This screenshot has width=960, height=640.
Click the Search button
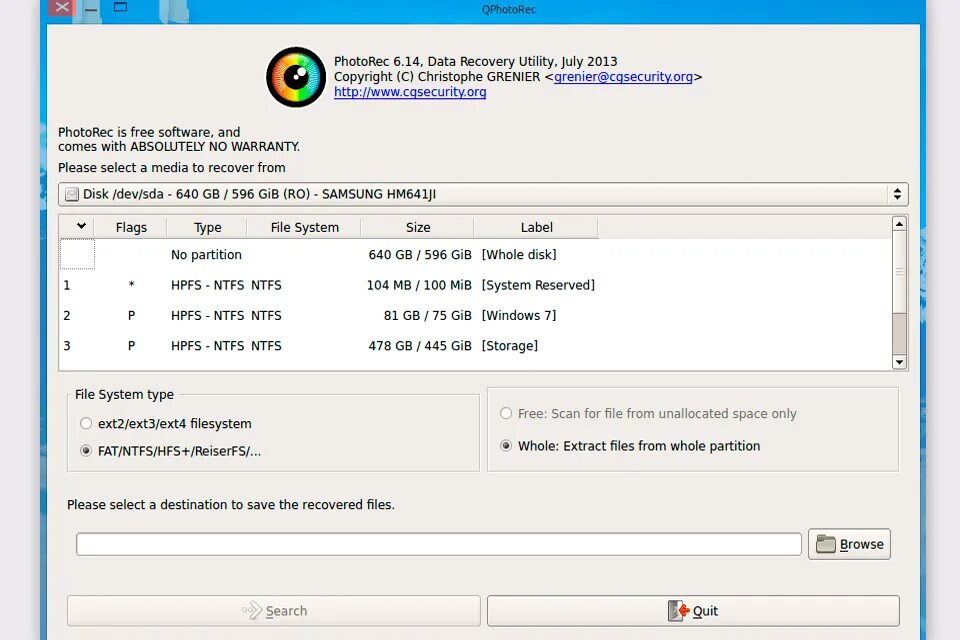(x=274, y=611)
